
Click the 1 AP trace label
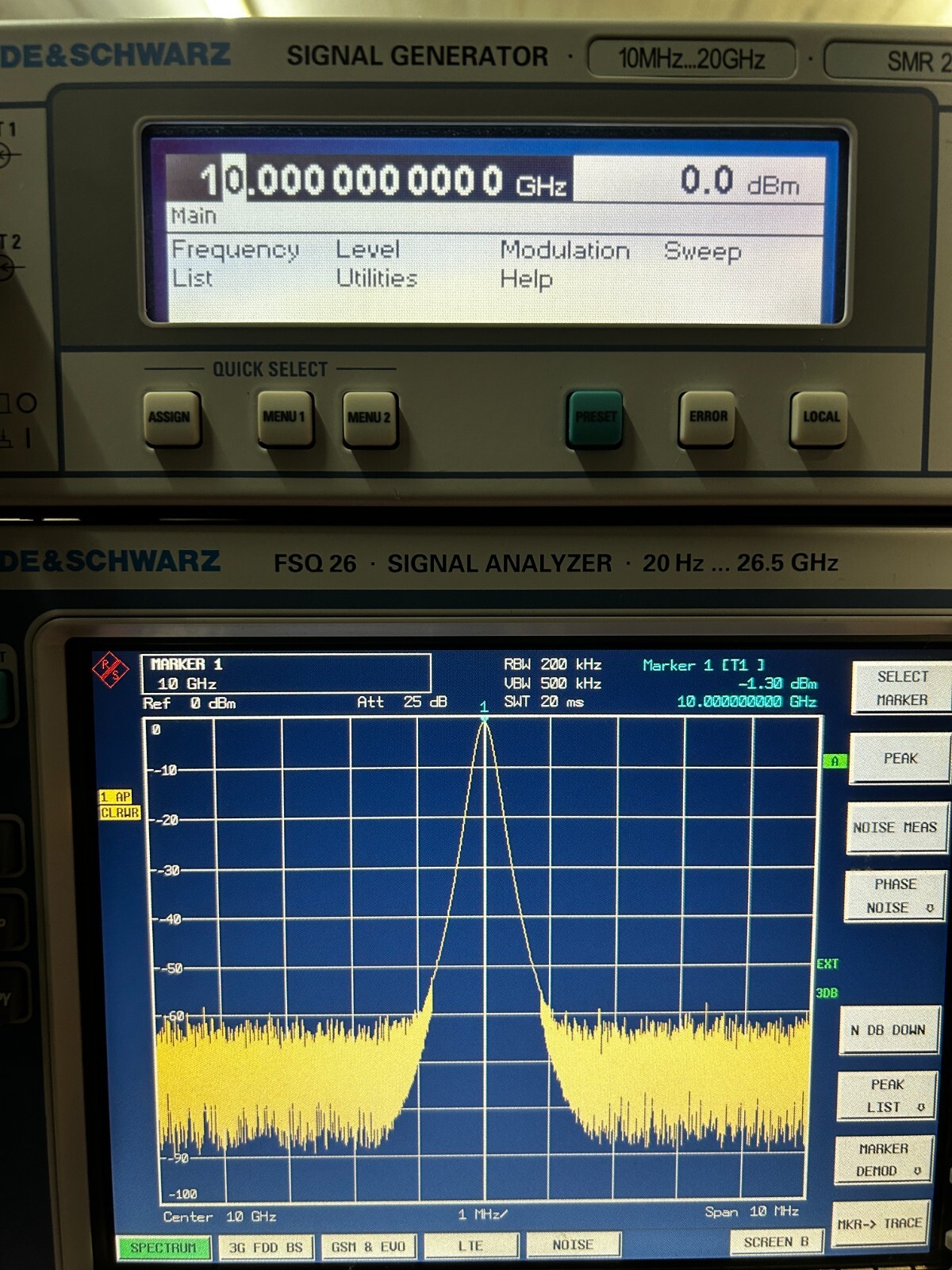tap(116, 797)
